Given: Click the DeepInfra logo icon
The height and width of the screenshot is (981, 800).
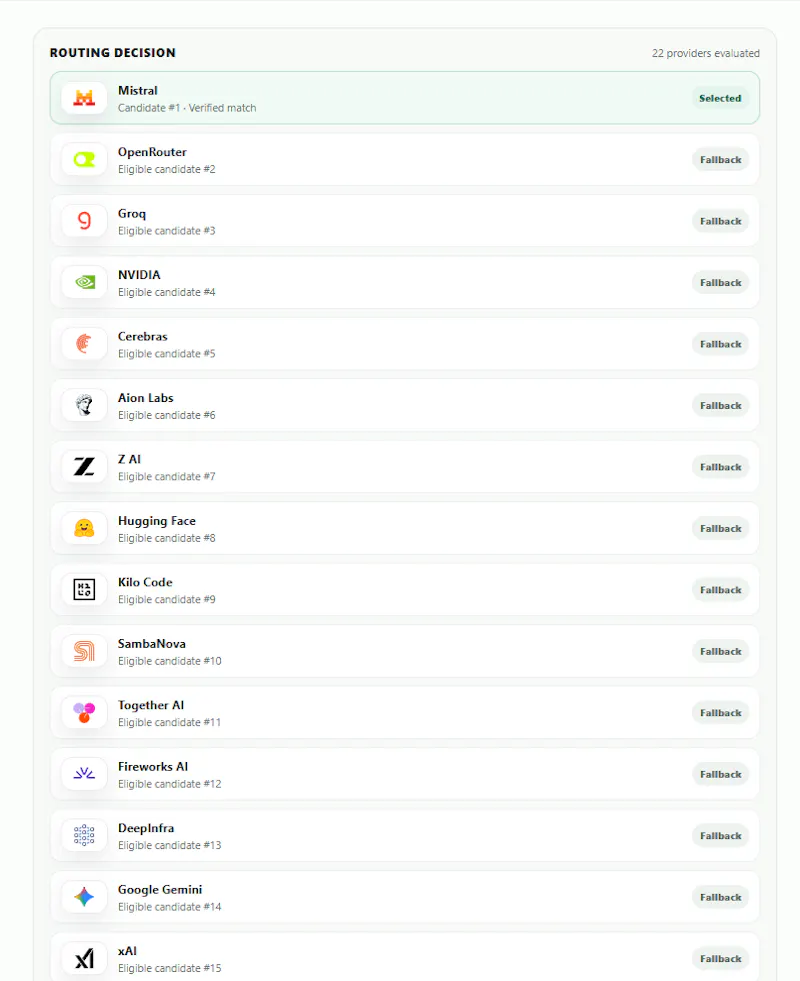Looking at the screenshot, I should click(x=84, y=835).
